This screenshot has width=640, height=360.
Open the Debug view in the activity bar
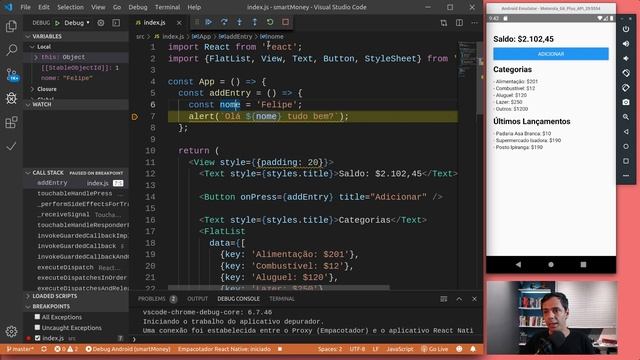(x=11, y=98)
